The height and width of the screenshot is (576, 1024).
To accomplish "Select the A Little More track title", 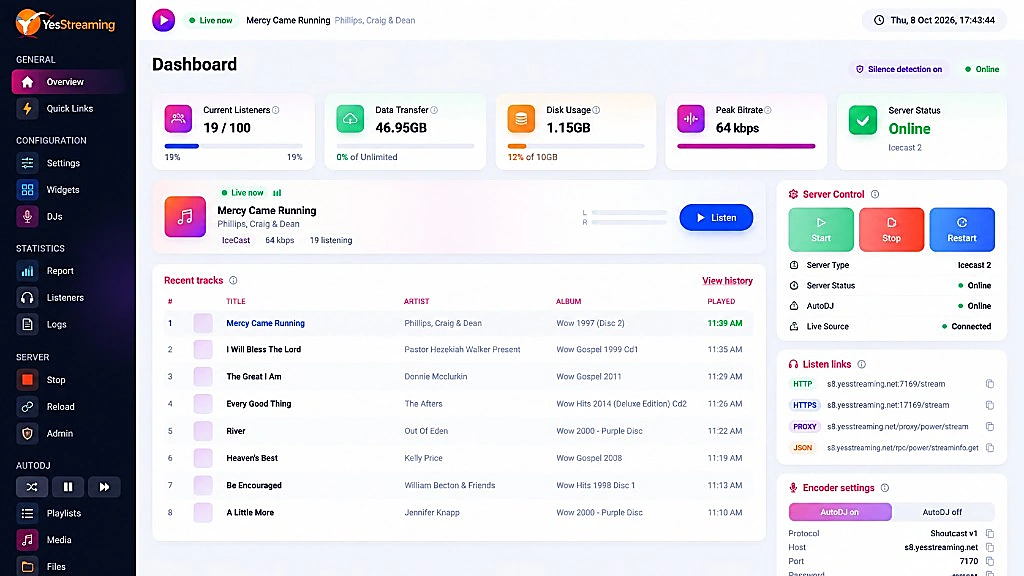I will [x=250, y=513].
